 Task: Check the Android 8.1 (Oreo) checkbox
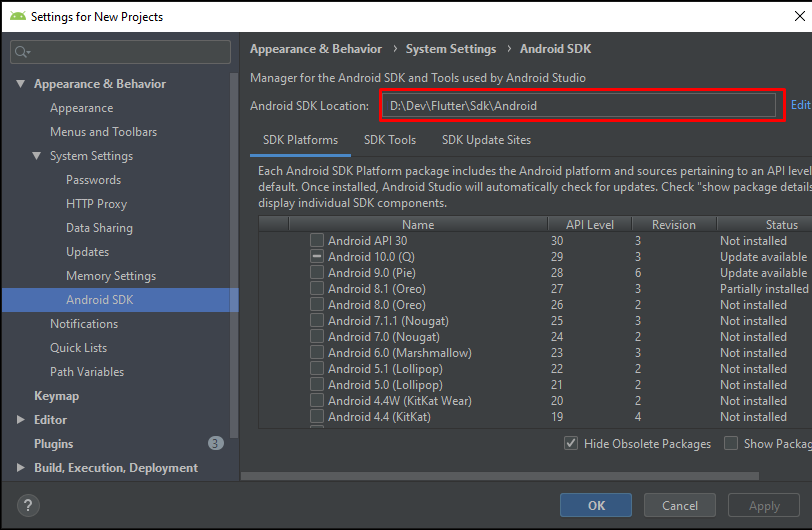(317, 289)
